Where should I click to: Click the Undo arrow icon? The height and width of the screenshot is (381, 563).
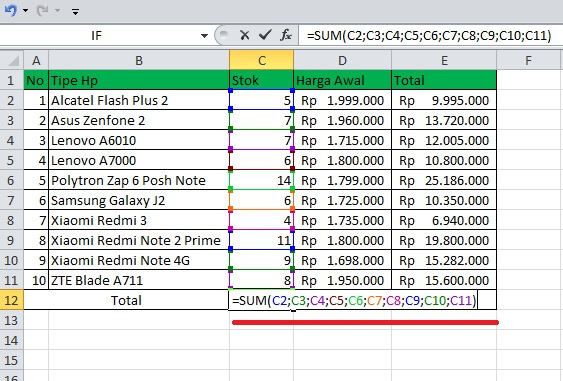pyautogui.click(x=10, y=11)
